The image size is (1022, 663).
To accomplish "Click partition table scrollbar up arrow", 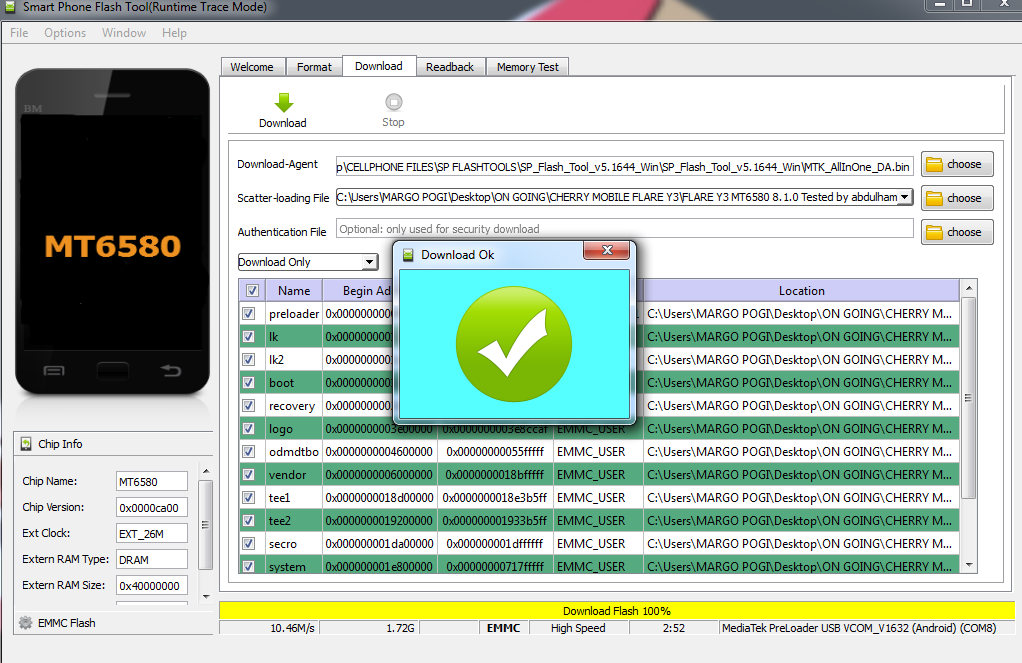I will [x=969, y=287].
